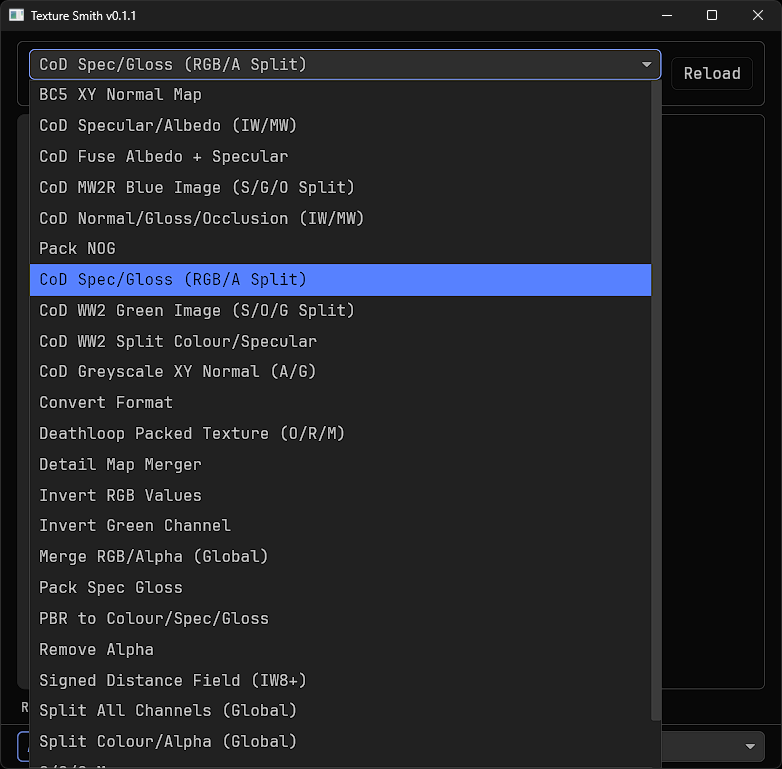Select Invert Green Channel option
The width and height of the screenshot is (782, 769).
click(341, 526)
